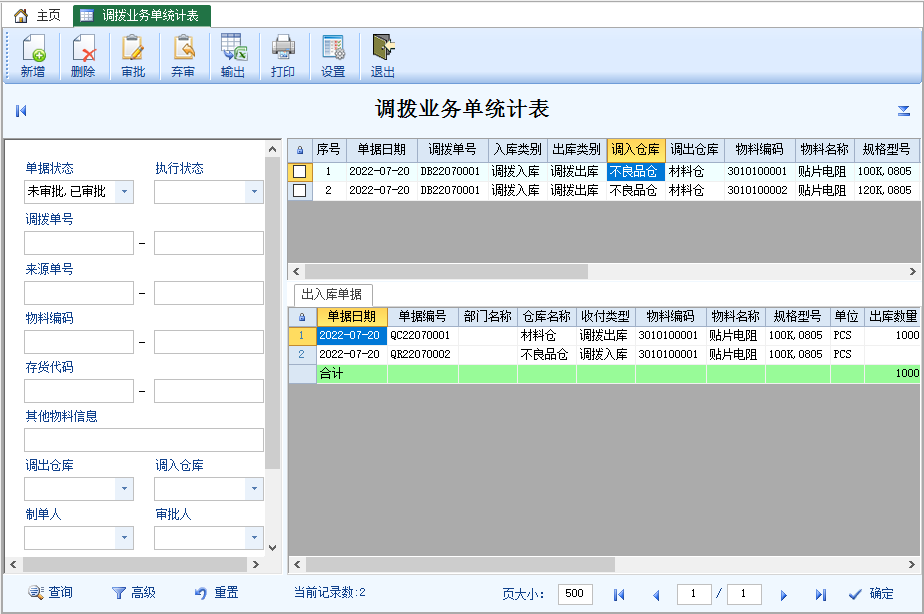Screen dimensions: 924x614
Task: Click the 确定 (Confirm) checkmark button
Action: click(x=871, y=594)
